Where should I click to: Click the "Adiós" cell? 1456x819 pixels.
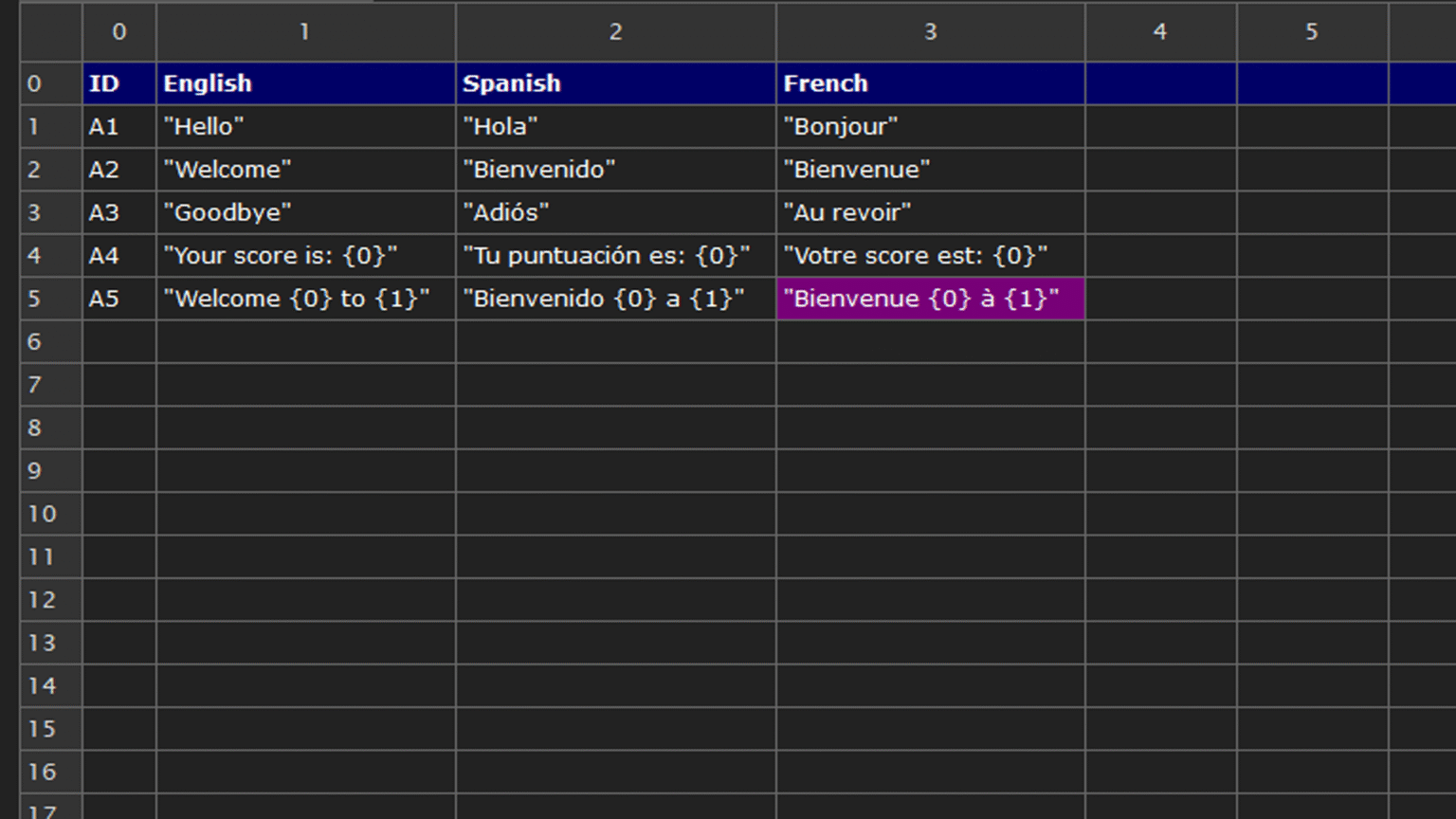[x=615, y=212]
